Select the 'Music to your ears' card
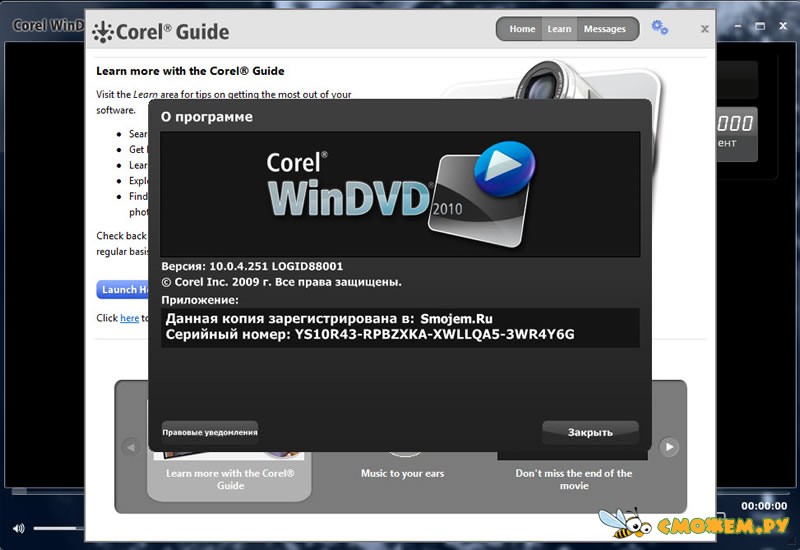This screenshot has width=800, height=550. click(402, 473)
